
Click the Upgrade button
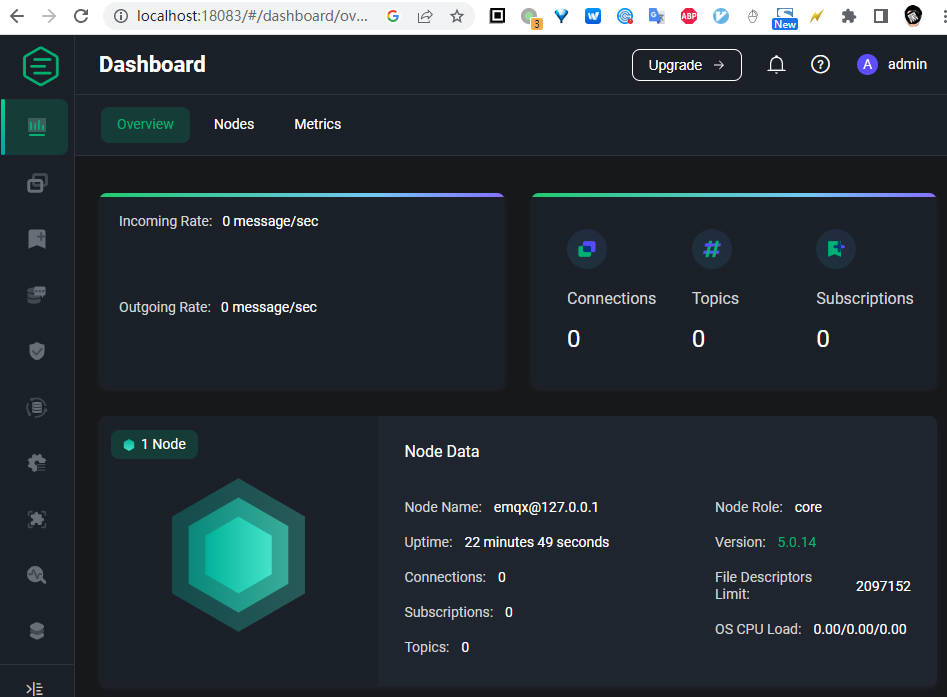[x=686, y=65]
